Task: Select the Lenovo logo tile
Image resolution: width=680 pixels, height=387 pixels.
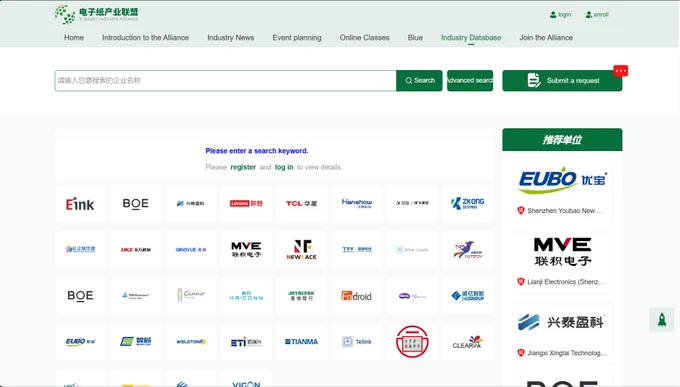Action: (246, 203)
